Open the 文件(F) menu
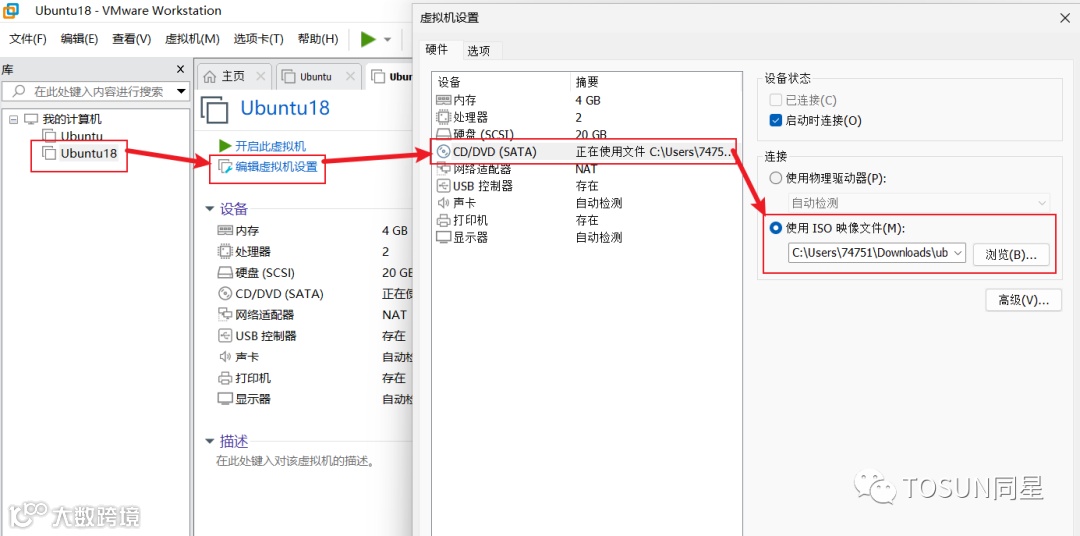The height and width of the screenshot is (536, 1080). pyautogui.click(x=28, y=39)
